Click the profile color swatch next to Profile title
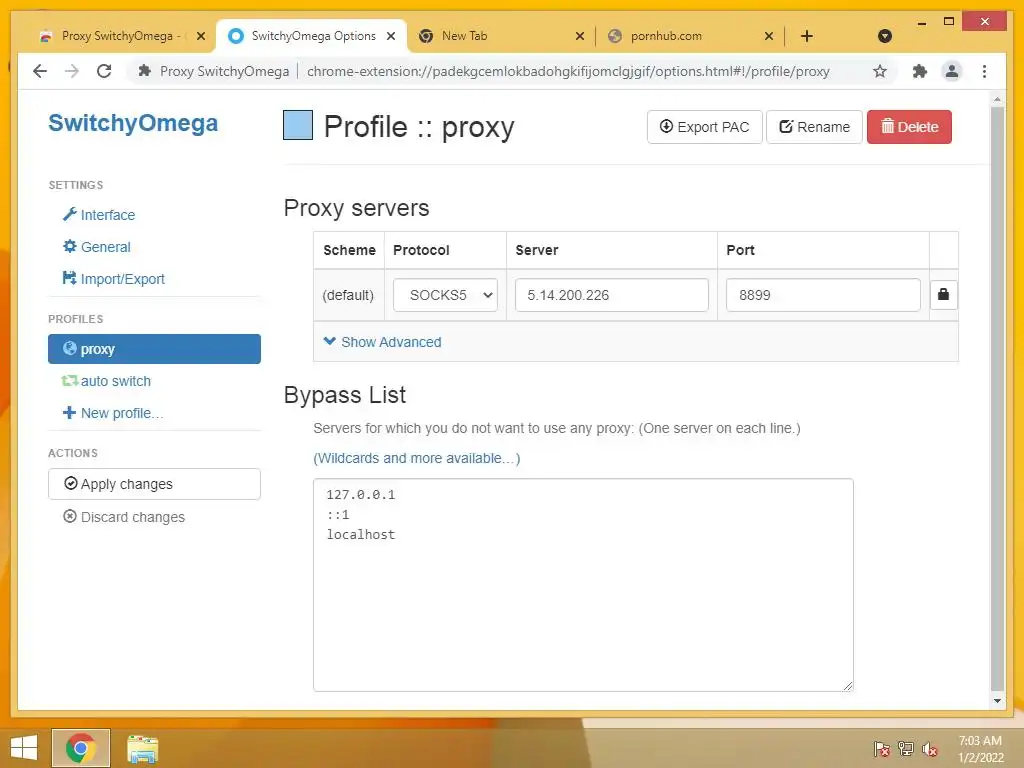The image size is (1024, 768). tap(298, 125)
